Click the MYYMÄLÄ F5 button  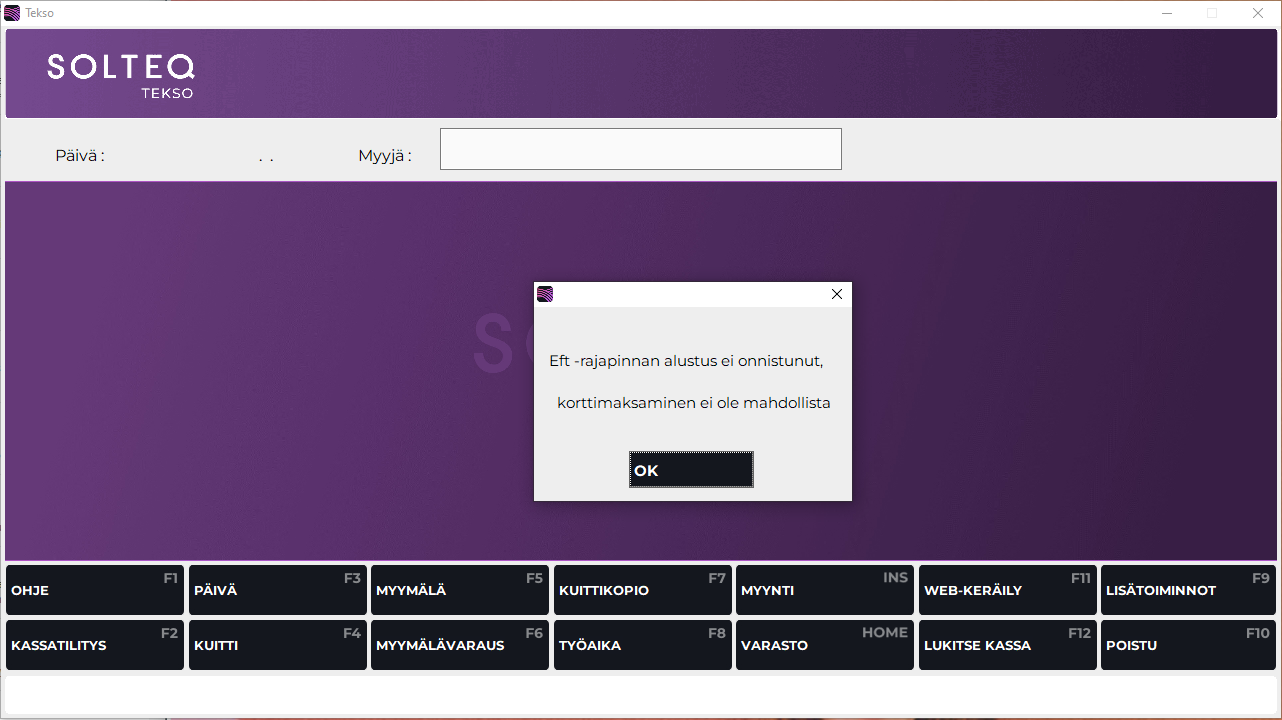click(x=460, y=590)
